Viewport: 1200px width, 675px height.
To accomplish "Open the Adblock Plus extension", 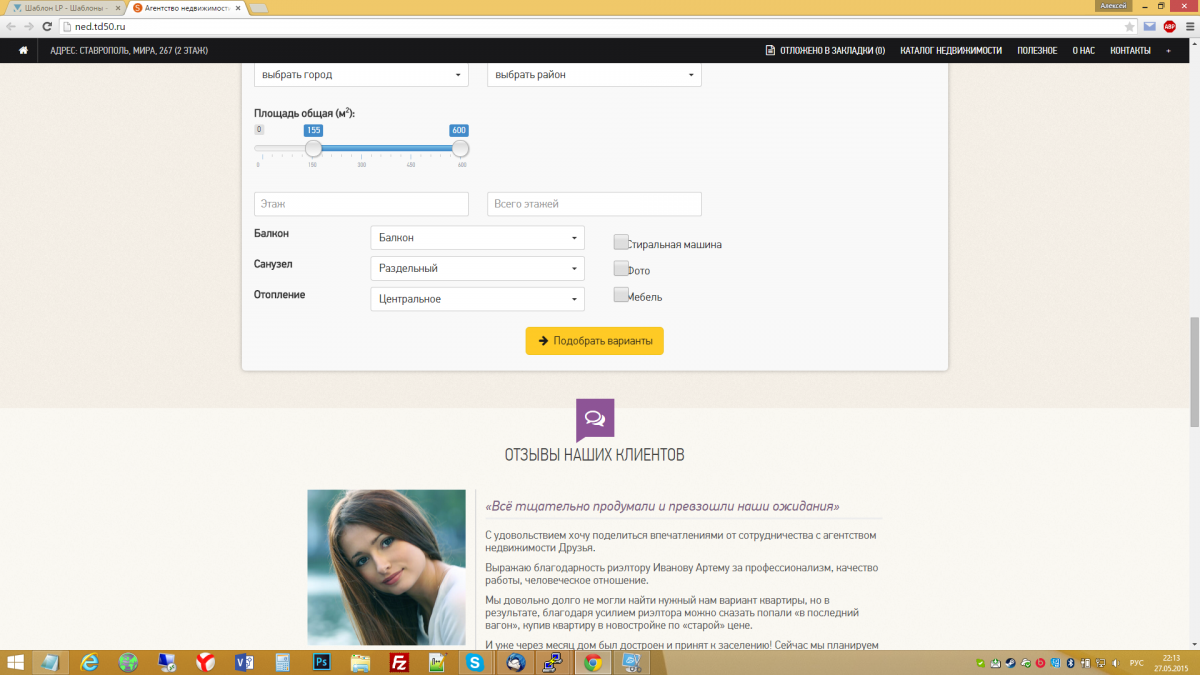I will (x=1169, y=26).
